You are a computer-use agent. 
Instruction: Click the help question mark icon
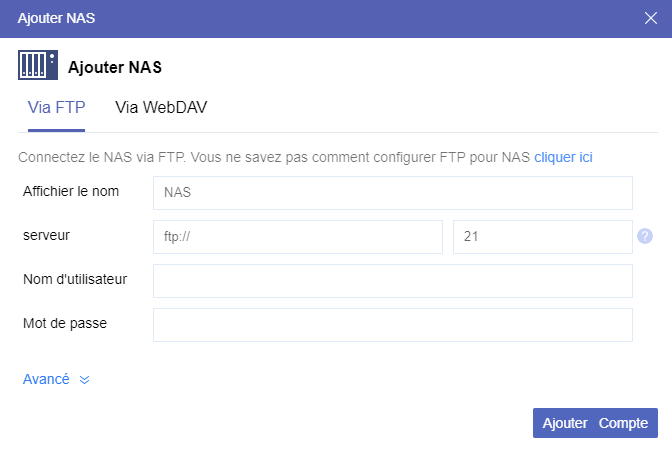coord(645,237)
